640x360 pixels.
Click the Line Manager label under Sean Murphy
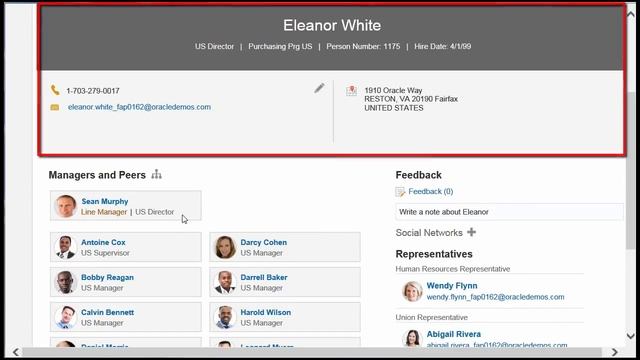point(104,212)
